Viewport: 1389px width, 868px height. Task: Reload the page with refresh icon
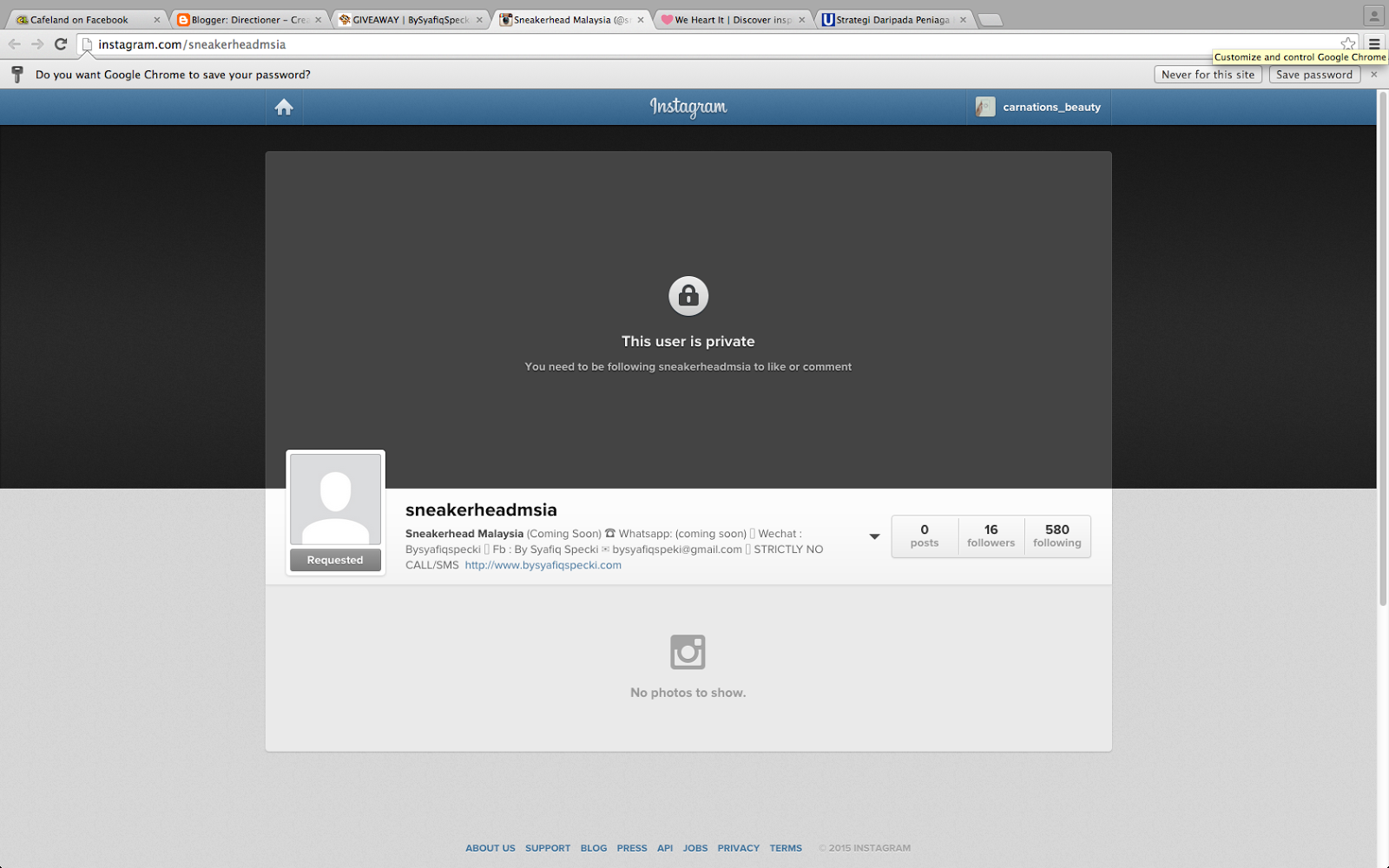(61, 44)
